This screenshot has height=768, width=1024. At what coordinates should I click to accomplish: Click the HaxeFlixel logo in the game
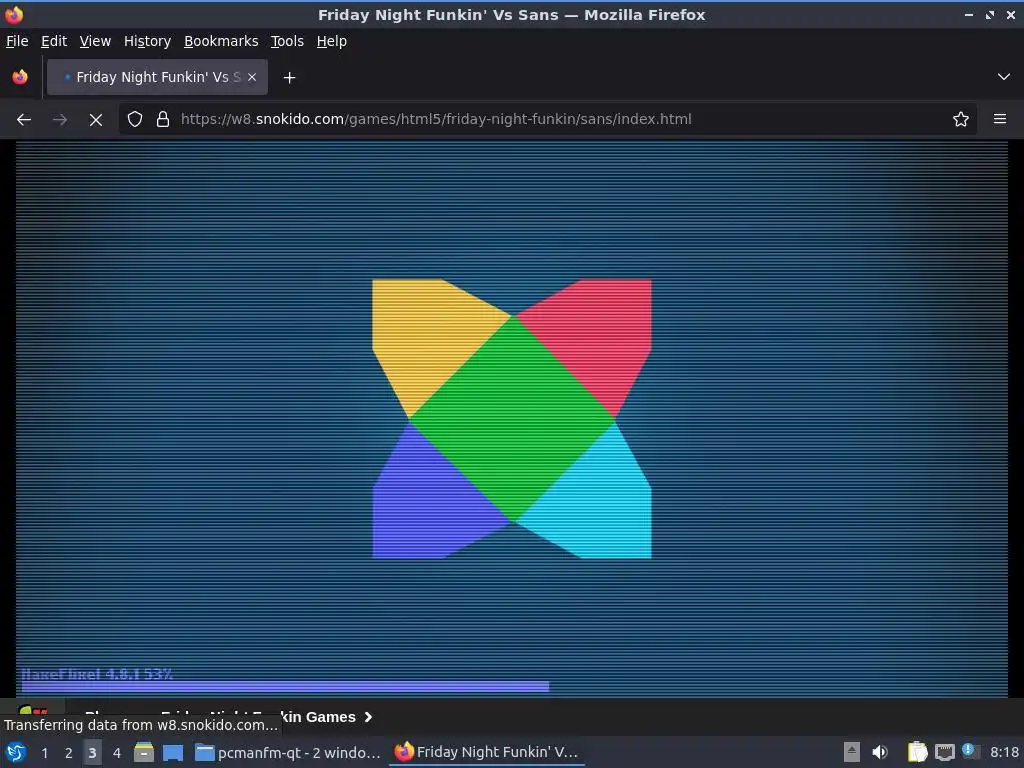pyautogui.click(x=511, y=419)
